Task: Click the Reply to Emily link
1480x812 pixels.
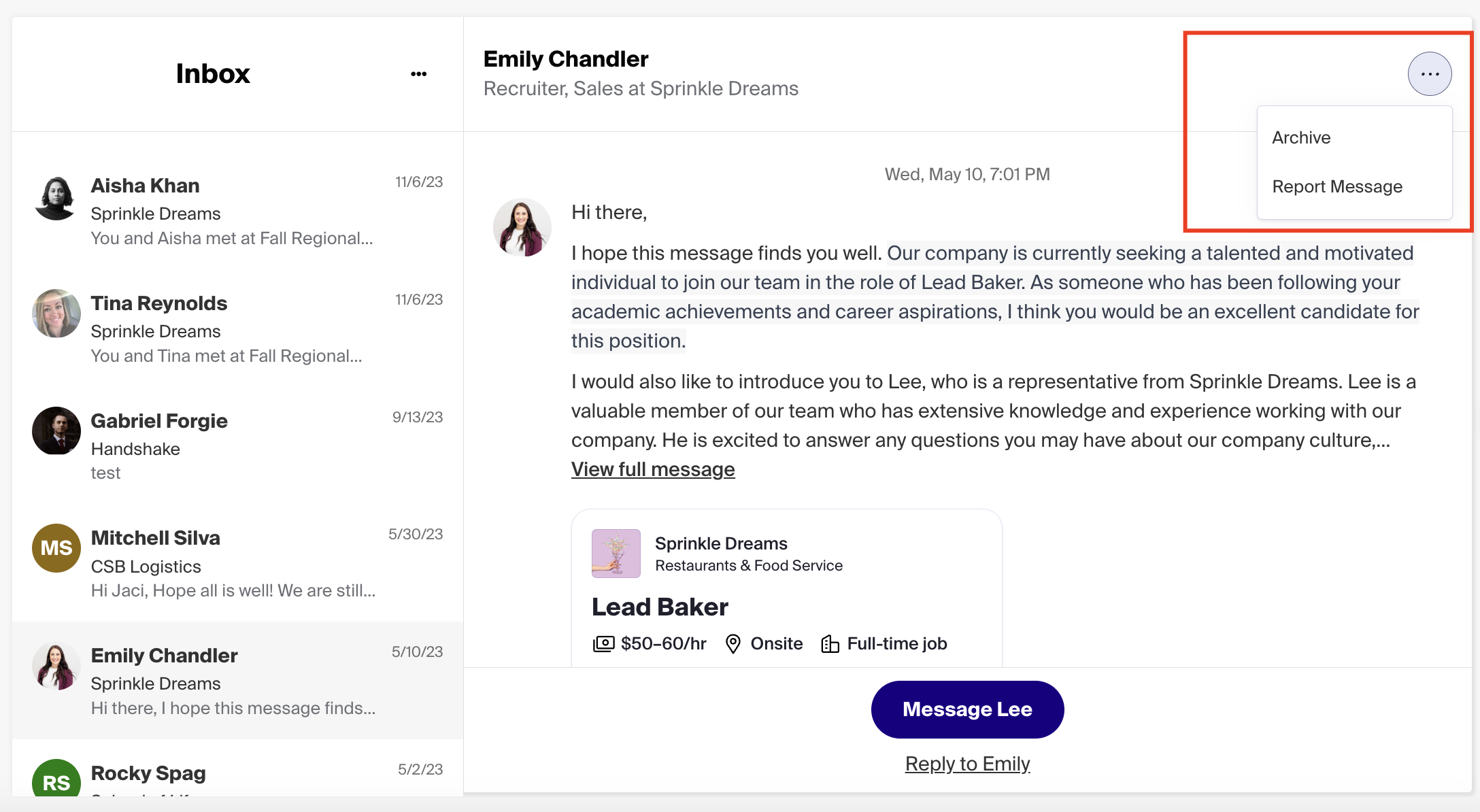Action: [x=967, y=763]
